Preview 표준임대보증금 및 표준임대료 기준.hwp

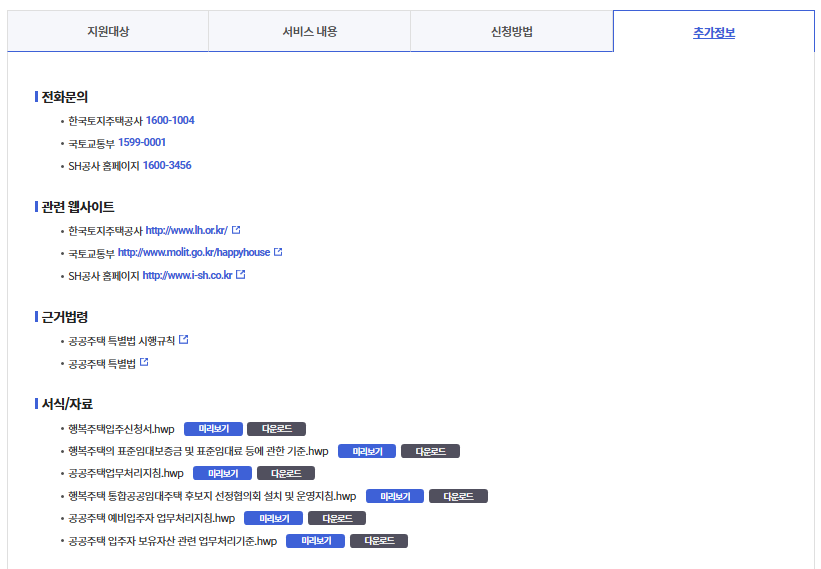pyautogui.click(x=367, y=451)
